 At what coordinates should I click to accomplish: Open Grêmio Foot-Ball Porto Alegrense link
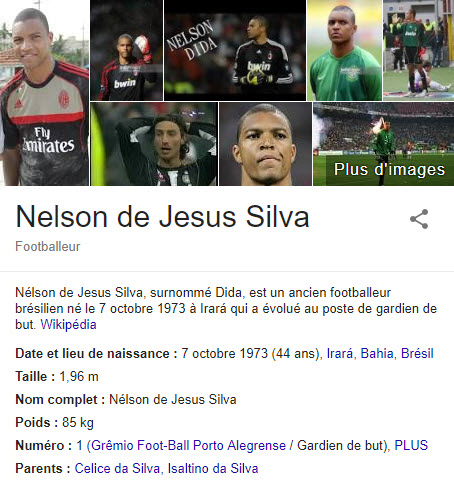188,445
